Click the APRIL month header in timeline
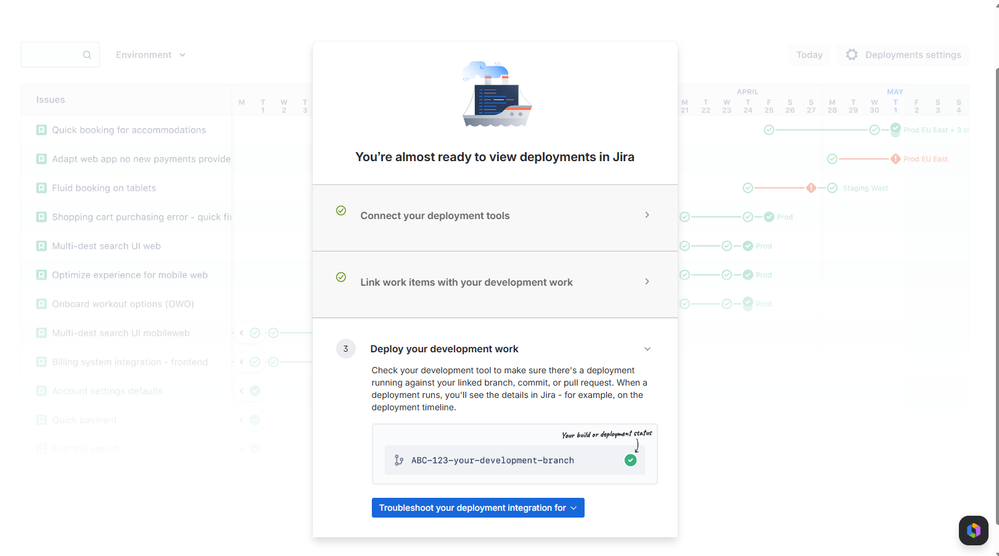 point(747,92)
